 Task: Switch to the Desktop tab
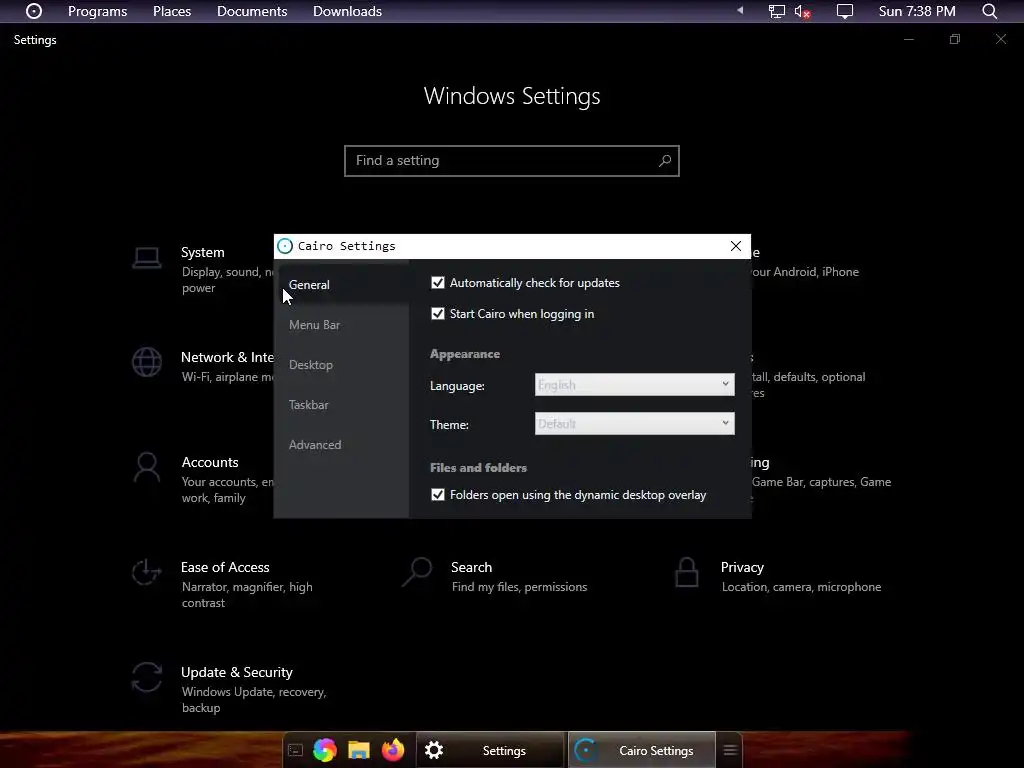pos(342,364)
